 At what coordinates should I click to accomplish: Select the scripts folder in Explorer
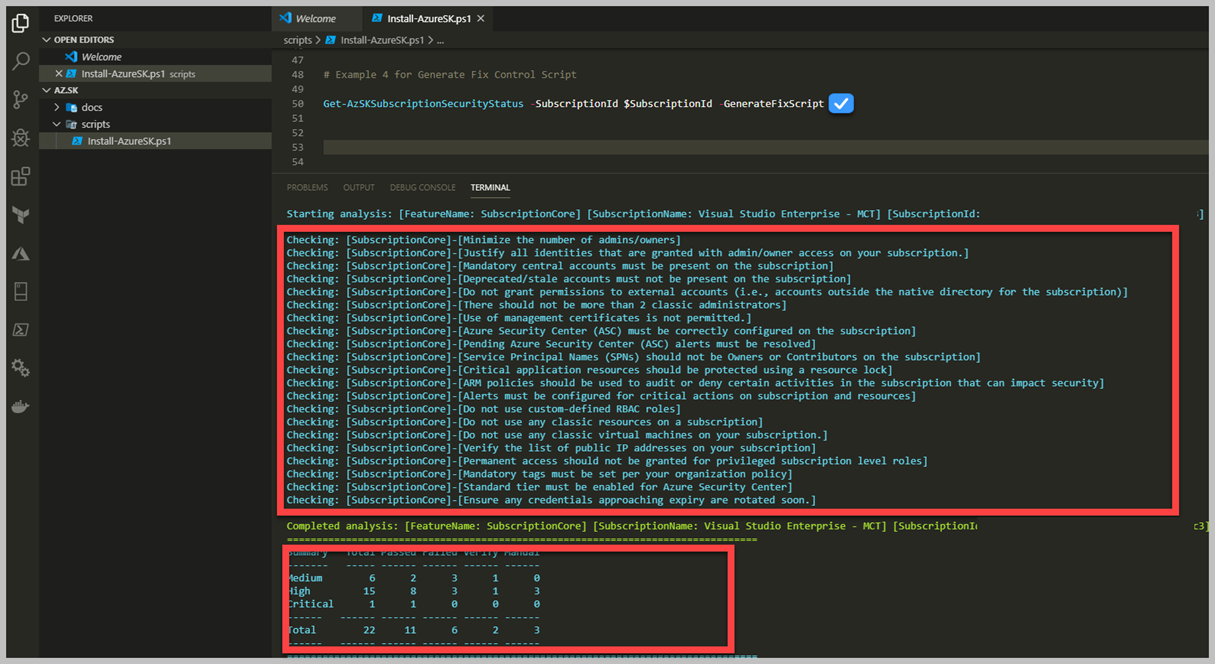click(155, 124)
